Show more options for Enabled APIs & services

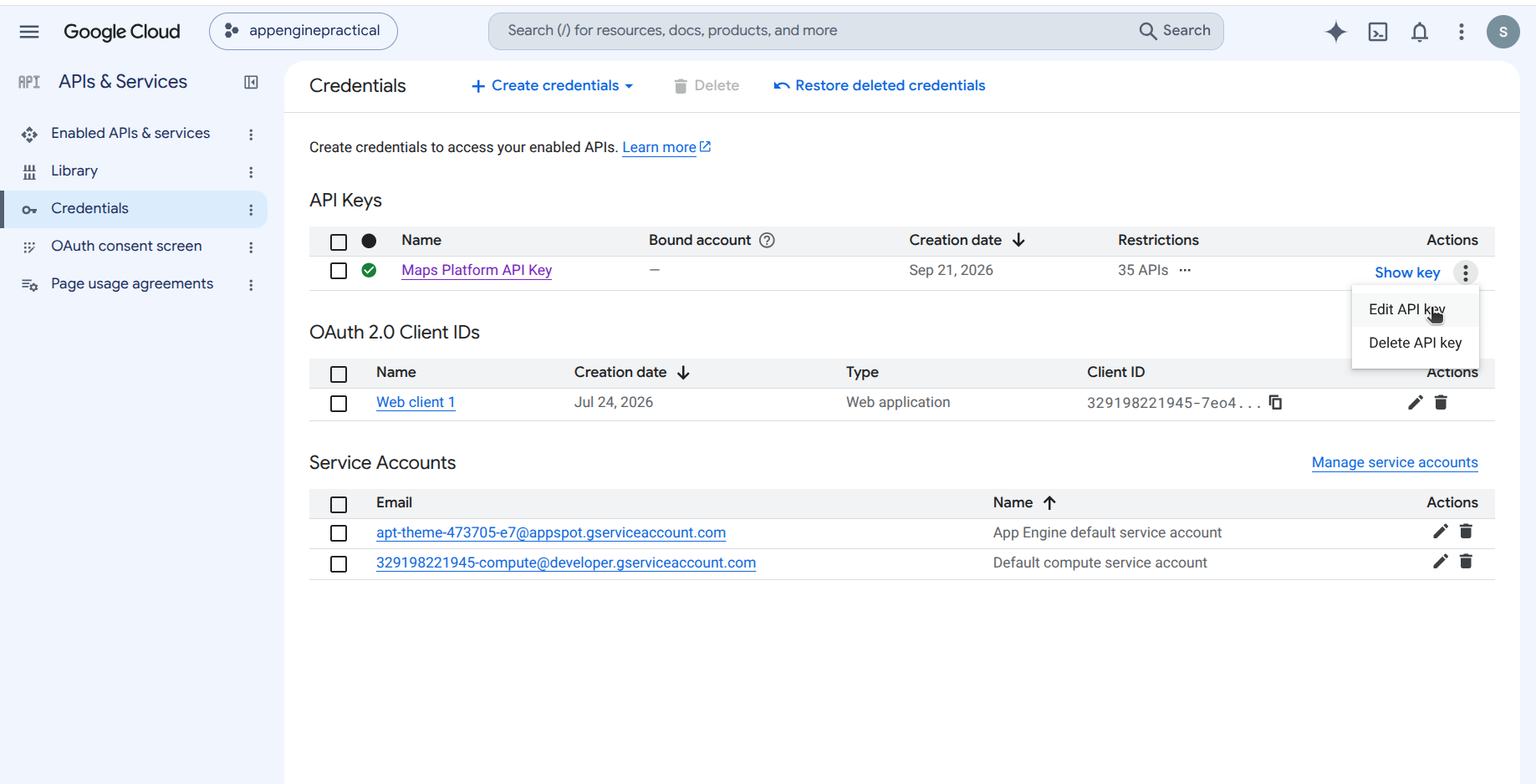tap(251, 135)
